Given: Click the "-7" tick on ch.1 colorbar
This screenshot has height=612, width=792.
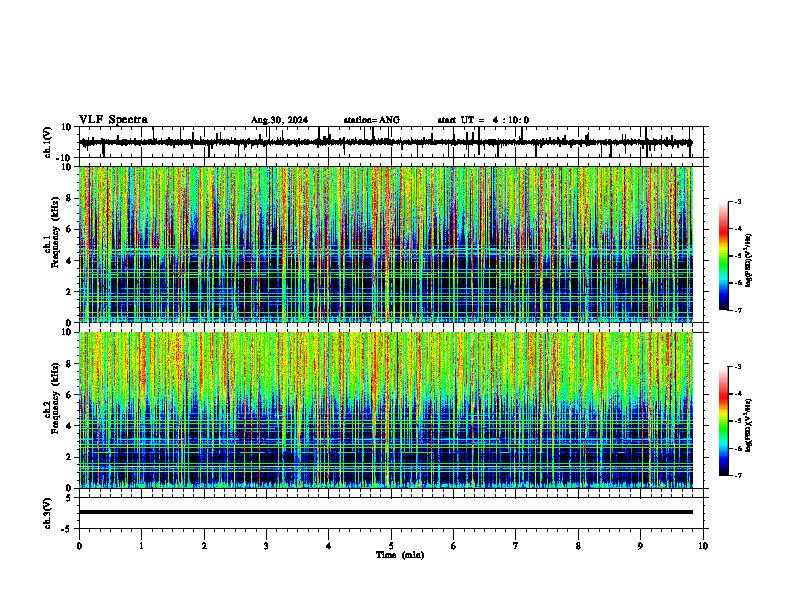Looking at the screenshot, I should (x=738, y=310).
